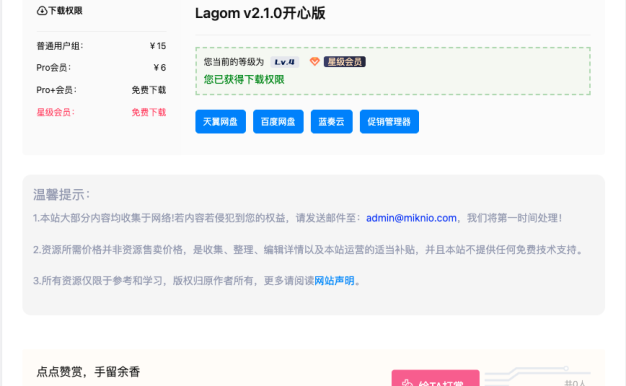Click the green 您已获得下载权限 message
This screenshot has width=626, height=386.
pos(244,79)
